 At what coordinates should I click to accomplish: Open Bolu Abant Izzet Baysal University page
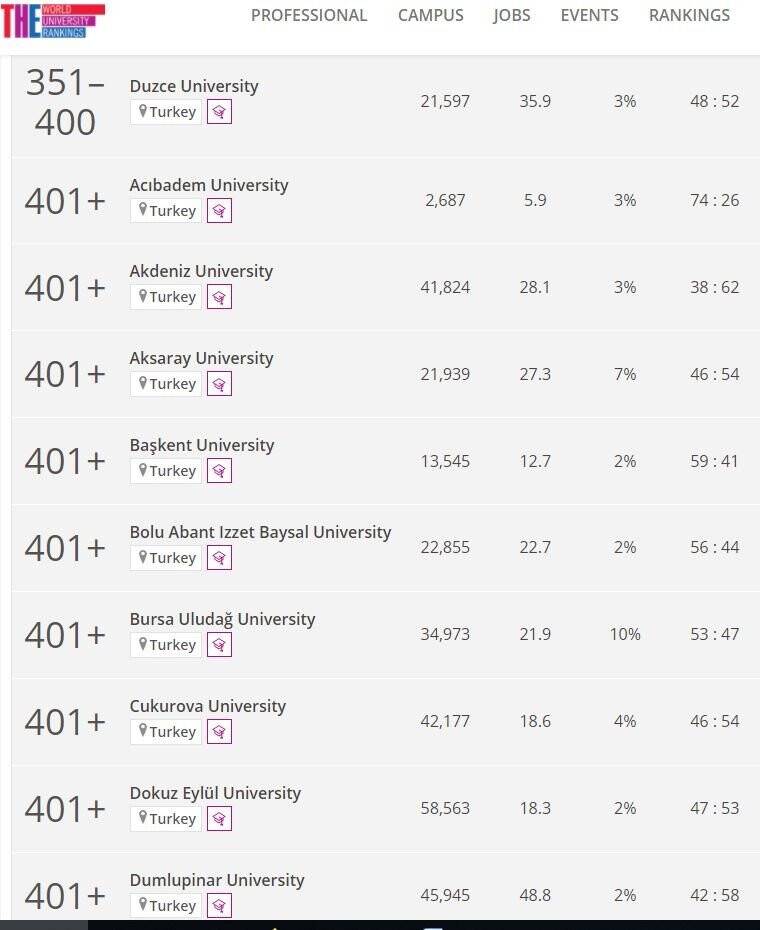pos(260,532)
